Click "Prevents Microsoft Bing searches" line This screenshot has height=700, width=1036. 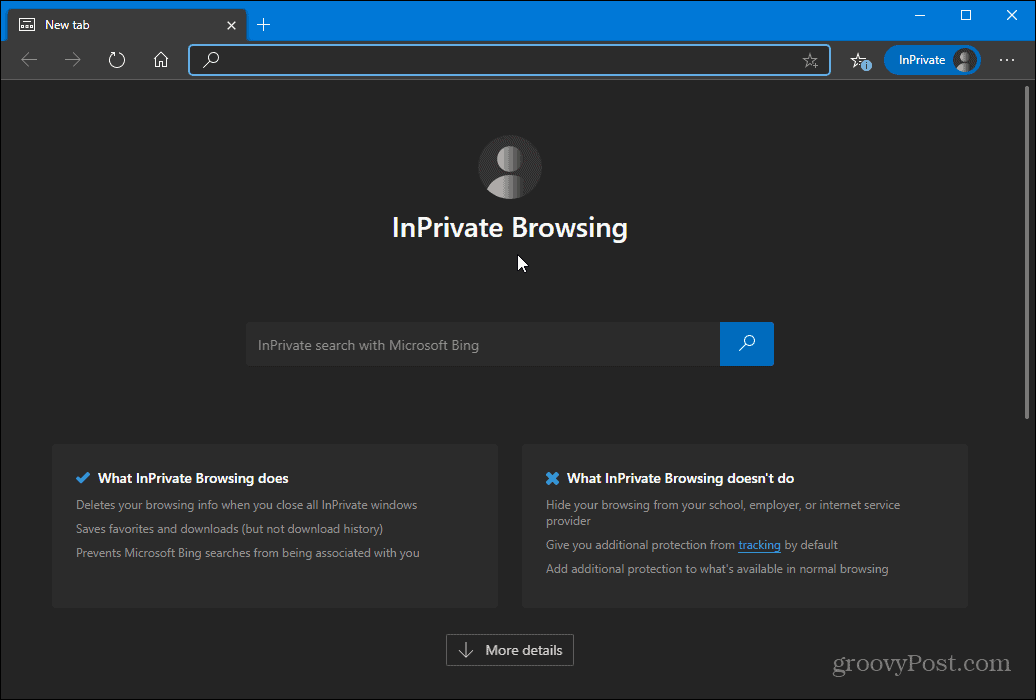tap(248, 553)
